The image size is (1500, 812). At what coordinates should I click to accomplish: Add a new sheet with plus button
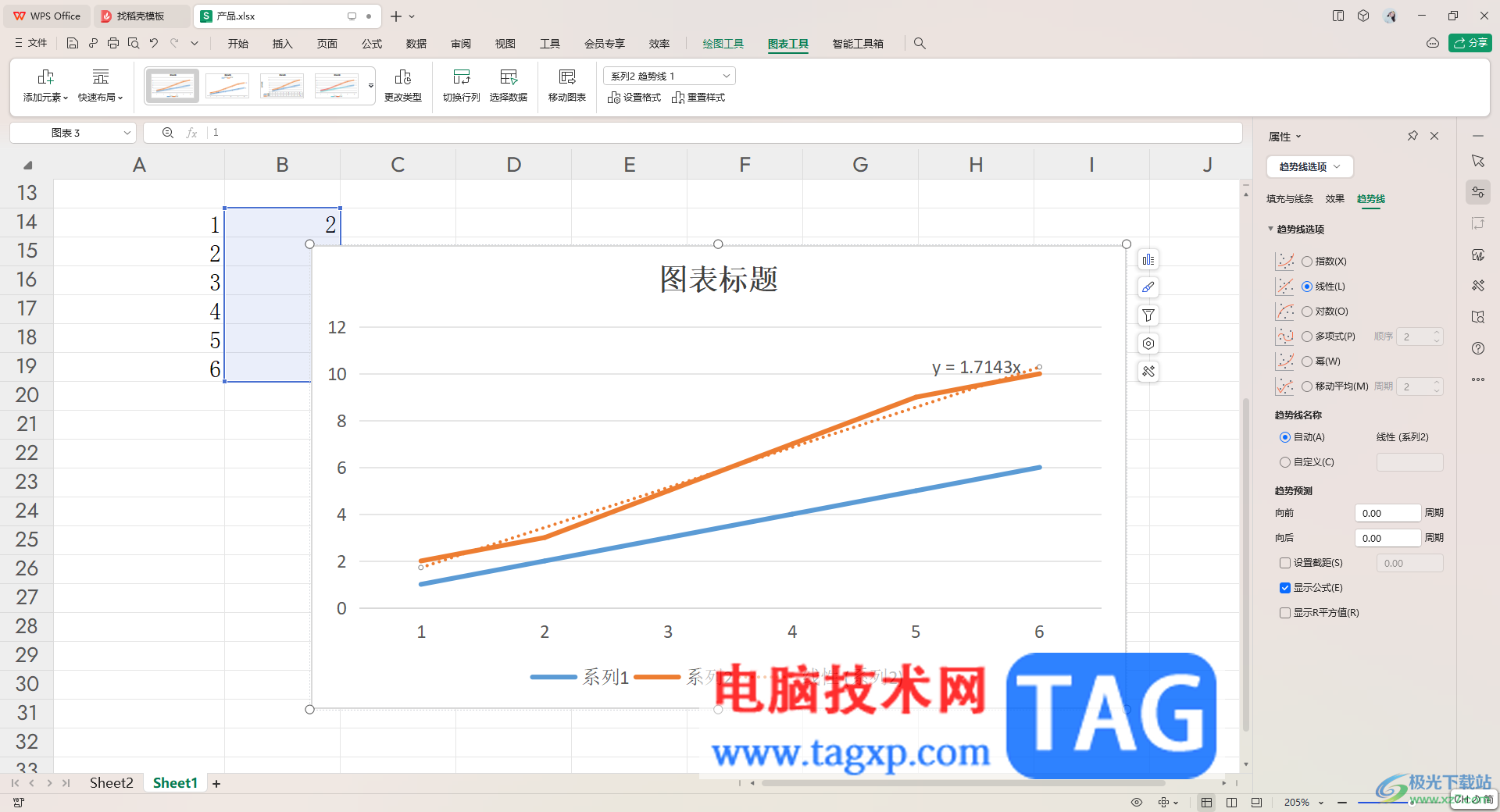point(216,783)
